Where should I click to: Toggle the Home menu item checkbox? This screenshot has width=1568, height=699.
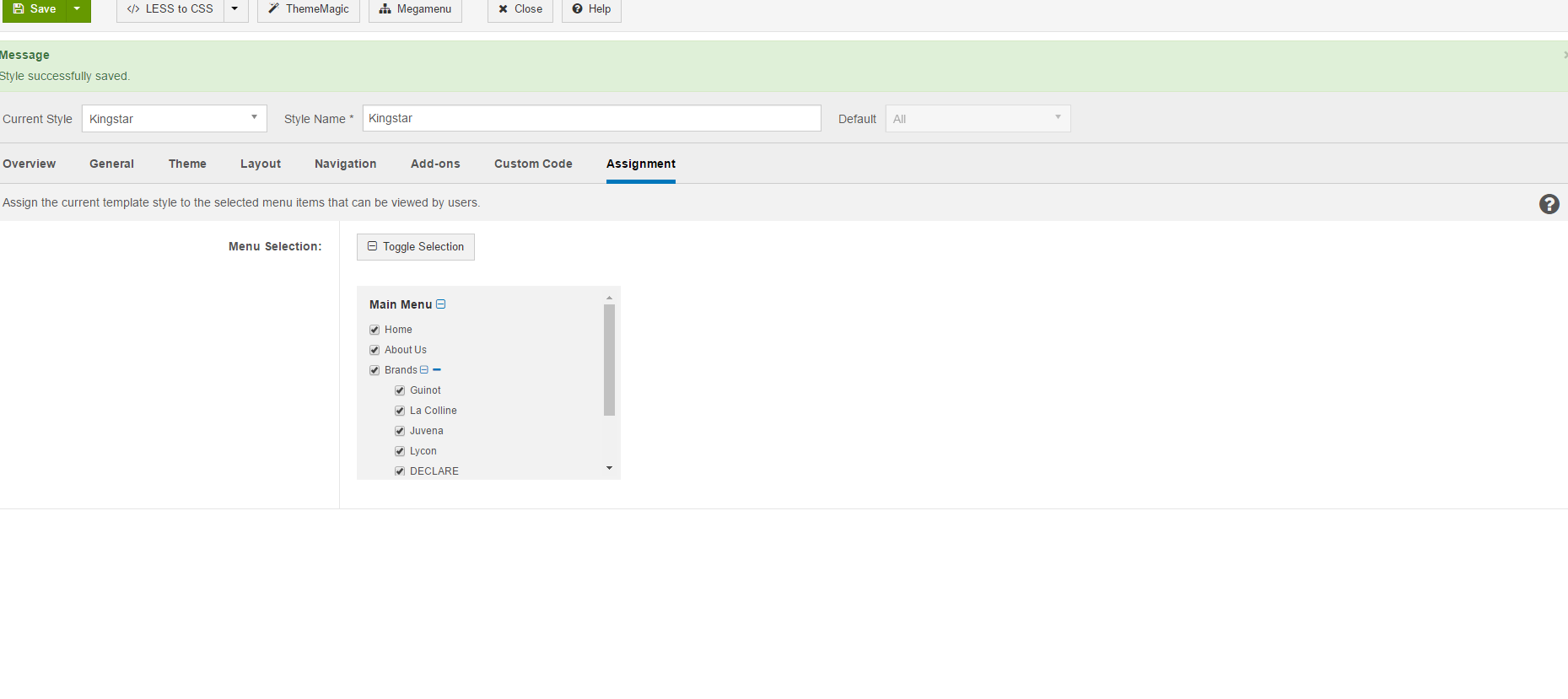[374, 330]
